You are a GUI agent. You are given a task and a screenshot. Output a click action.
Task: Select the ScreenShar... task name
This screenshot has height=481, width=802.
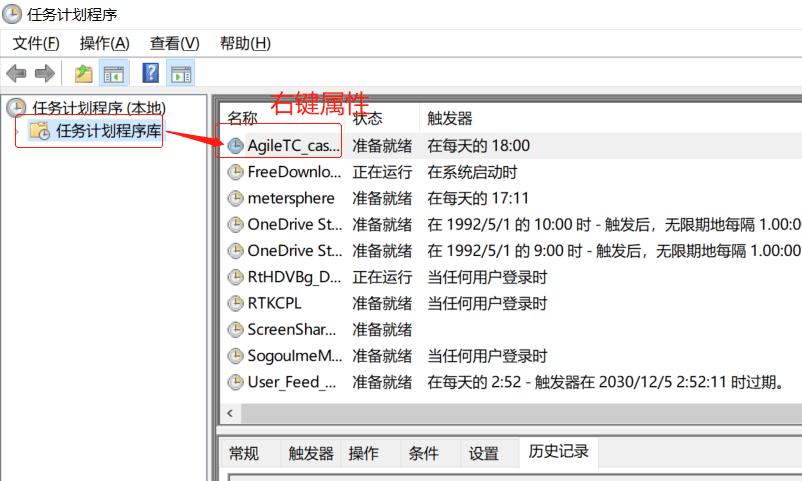tap(292, 330)
